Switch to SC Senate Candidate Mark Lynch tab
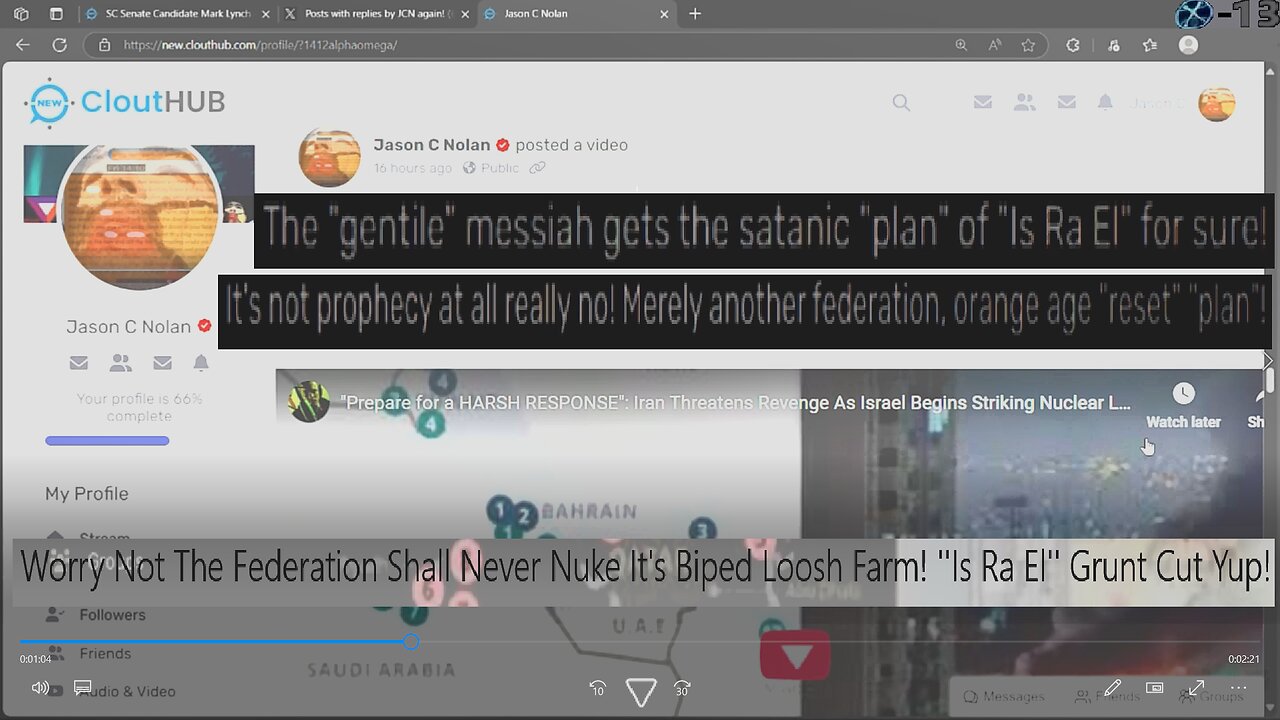1280x720 pixels. 177,14
